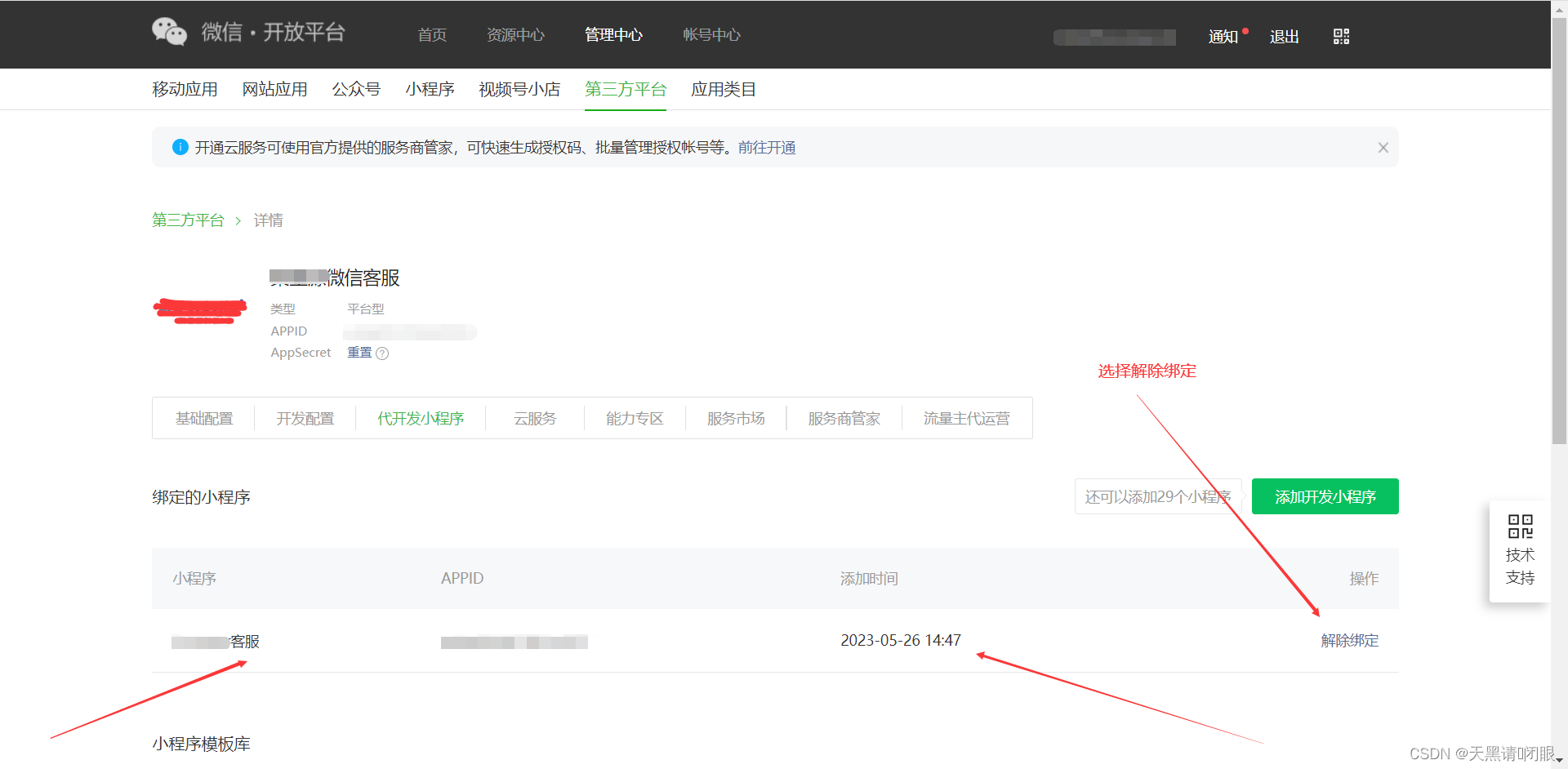The width and height of the screenshot is (1568, 769).
Task: Click the 添加开发小程序 button
Action: 1325,496
